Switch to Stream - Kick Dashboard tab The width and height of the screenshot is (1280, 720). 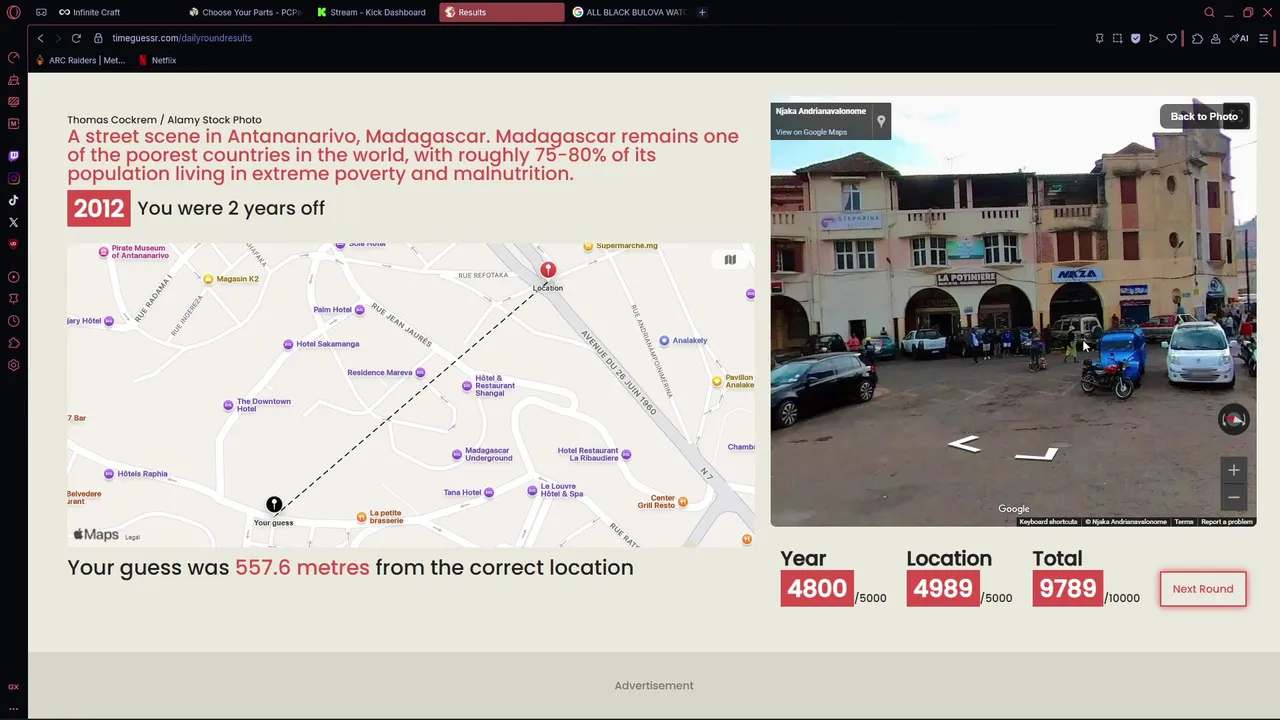coord(372,12)
